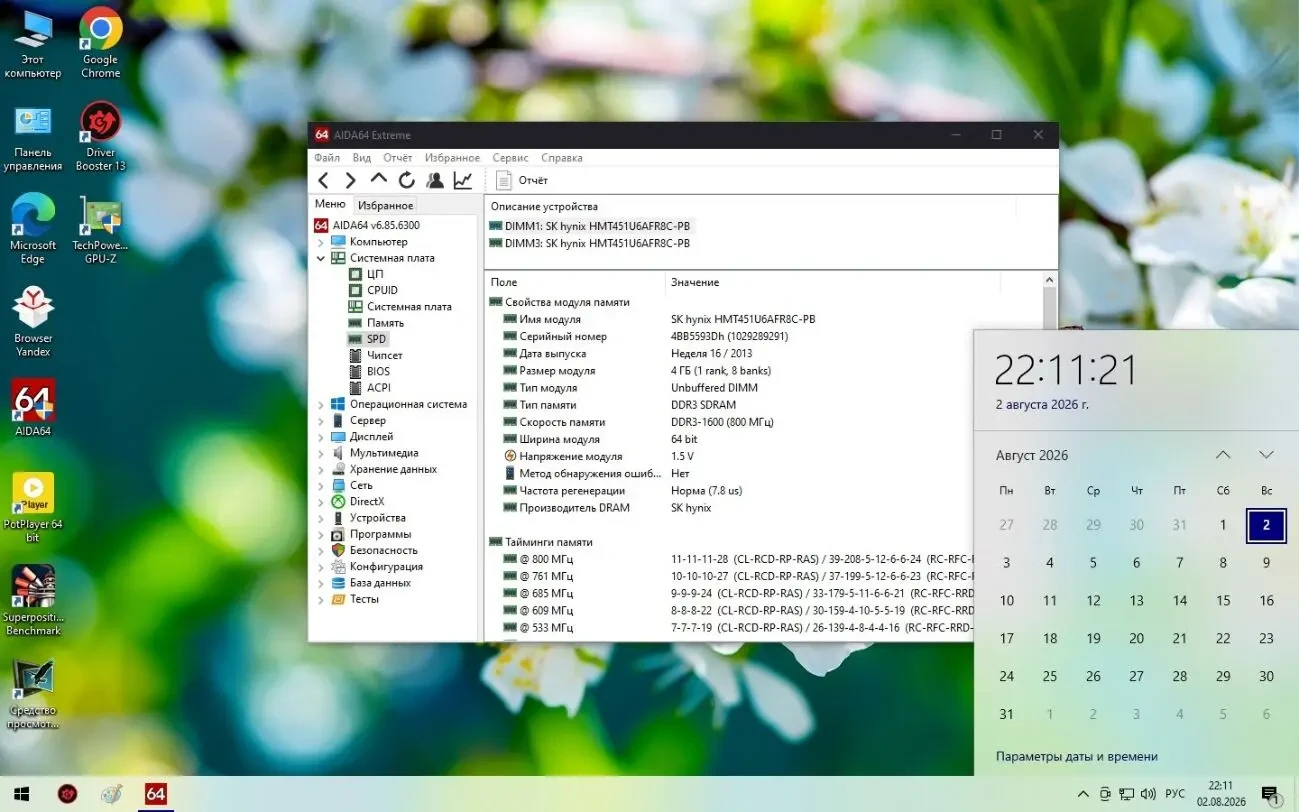Image resolution: width=1299 pixels, height=812 pixels.
Task: Open Панель управления desktop icon
Action: pos(33,137)
